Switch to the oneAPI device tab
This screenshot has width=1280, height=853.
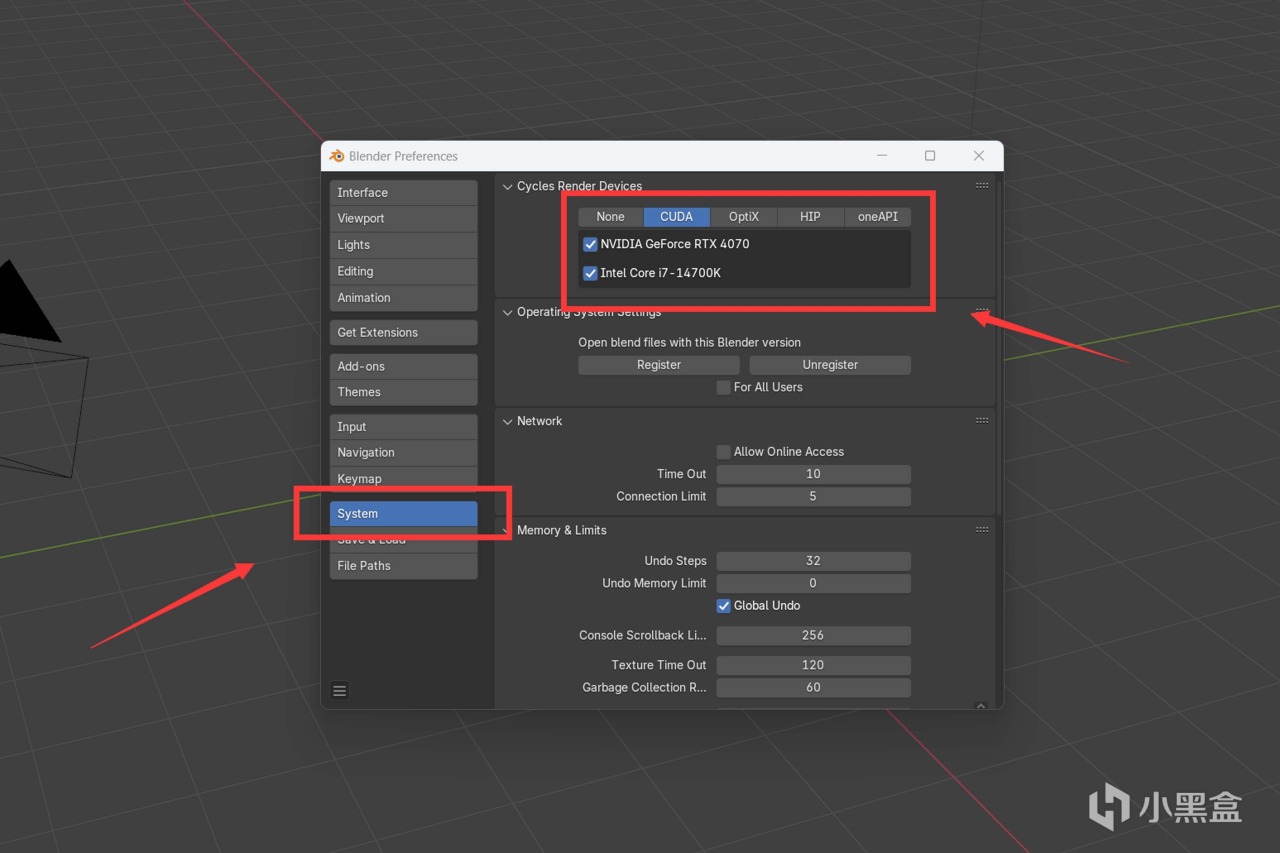[877, 217]
